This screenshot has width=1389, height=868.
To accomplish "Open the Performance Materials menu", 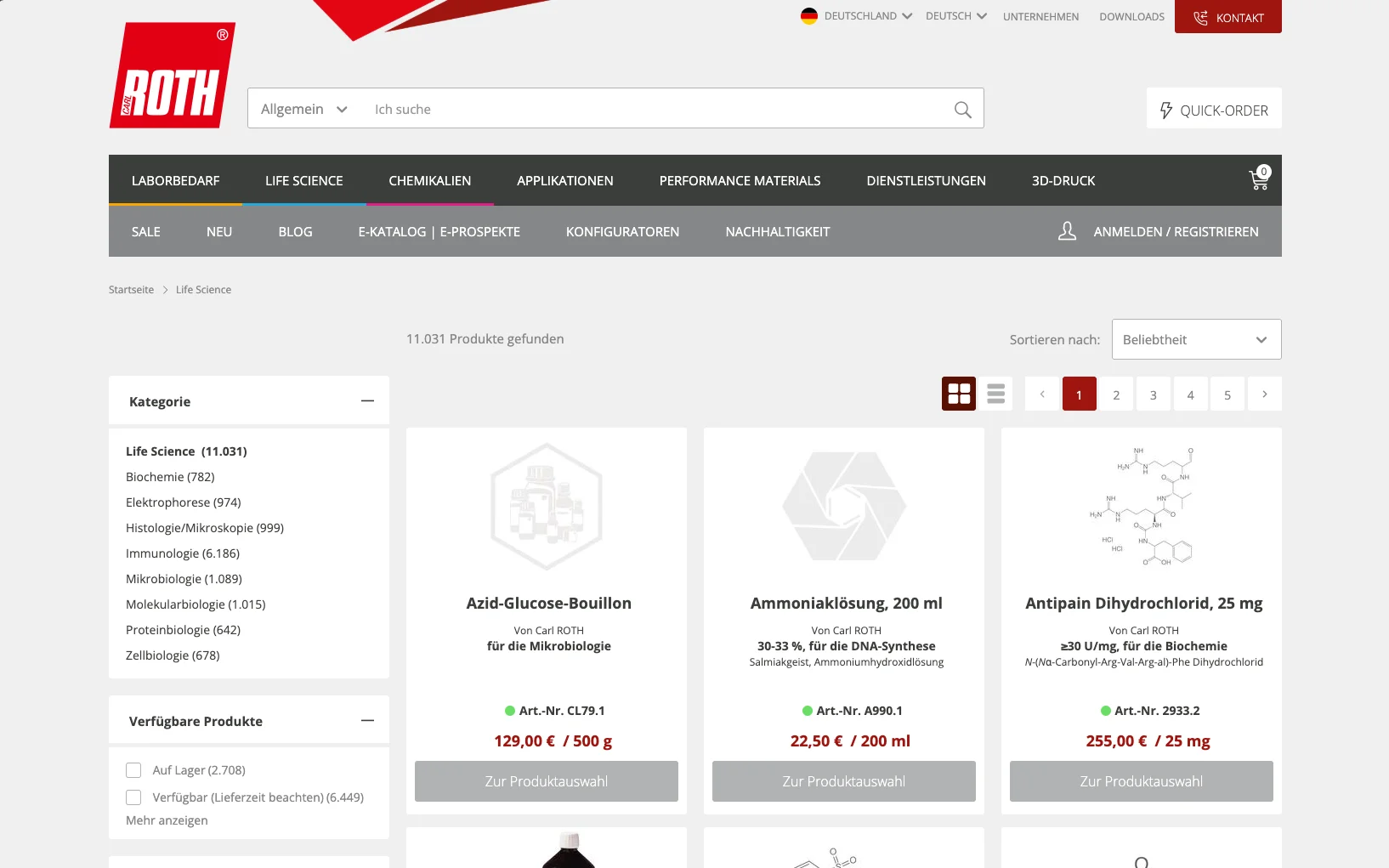I will [740, 180].
